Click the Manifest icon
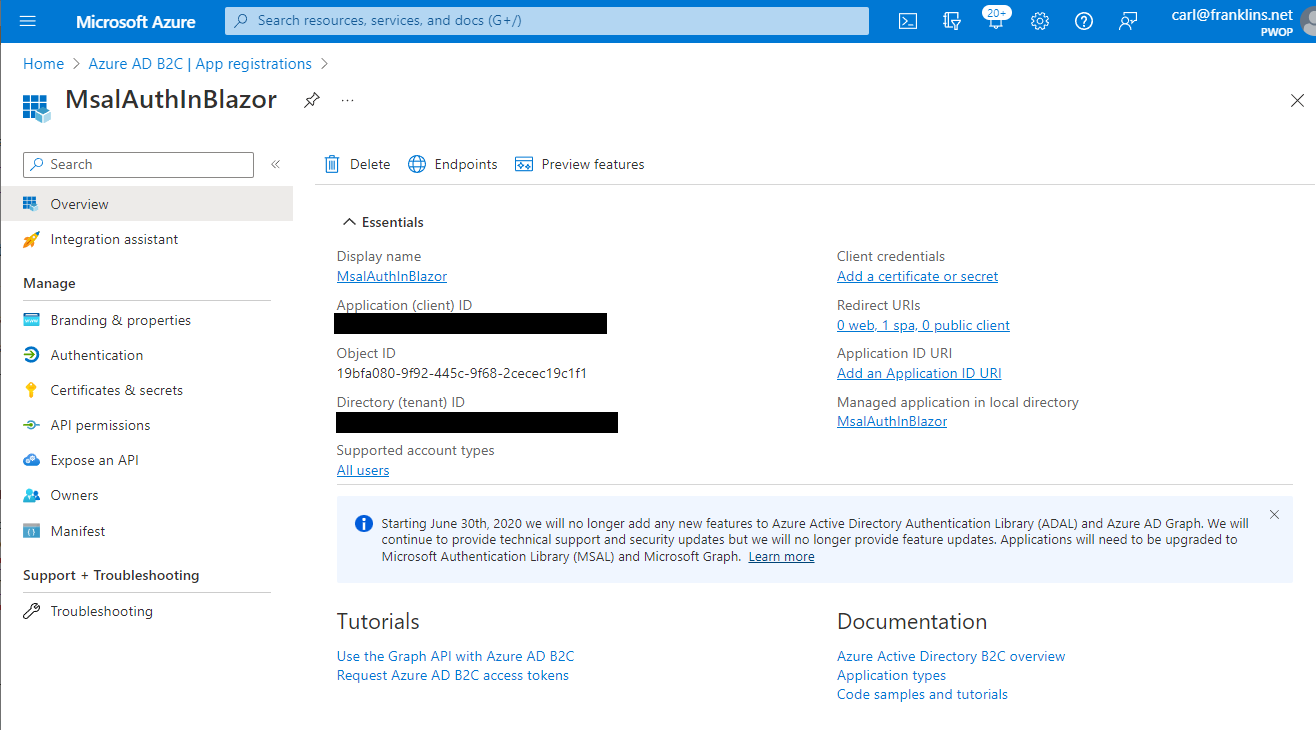Viewport: 1316px width, 730px height. [x=31, y=531]
